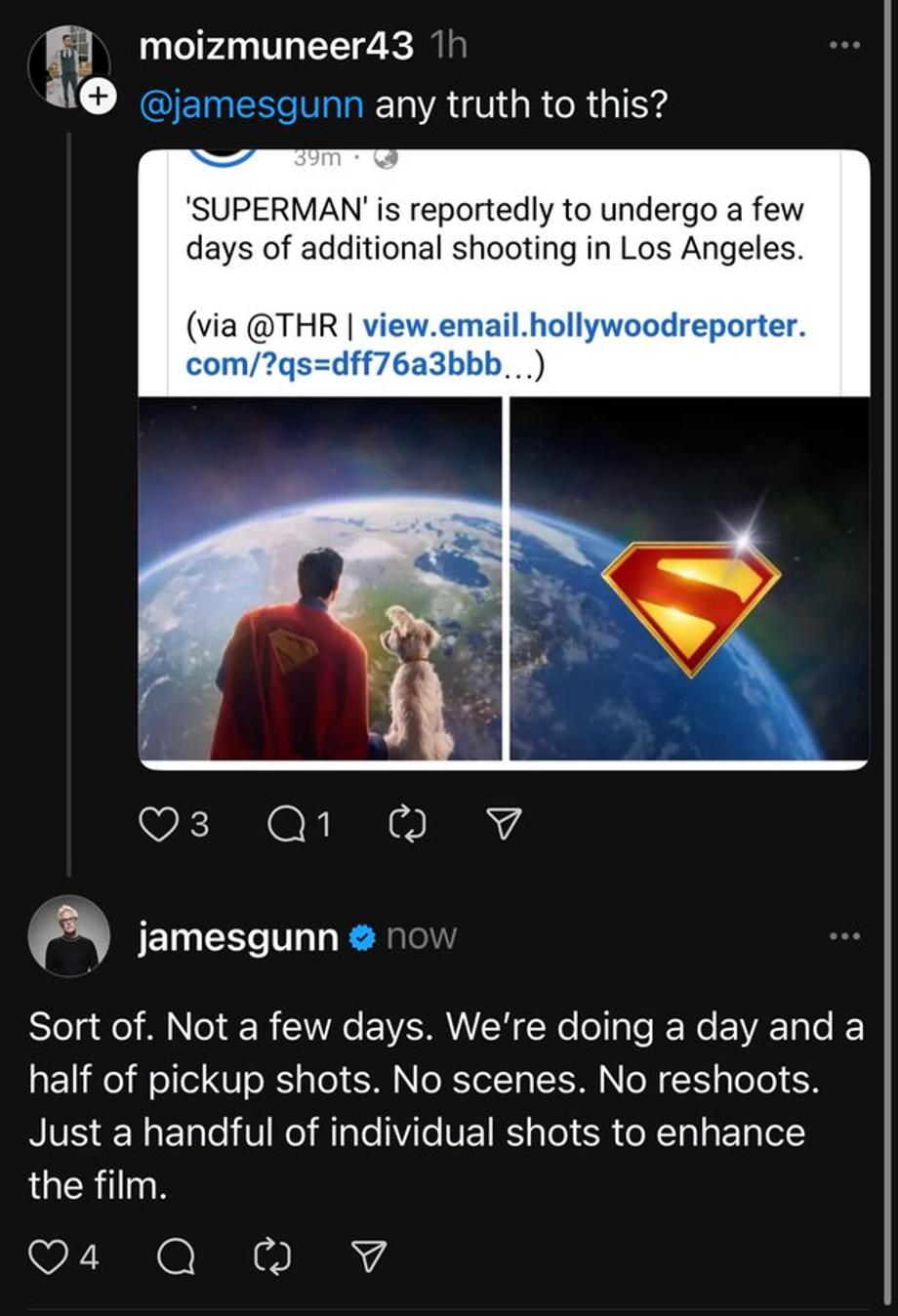Viewport: 898px width, 1316px height.
Task: Reply to jamesgunn's comment
Action: click(176, 1257)
